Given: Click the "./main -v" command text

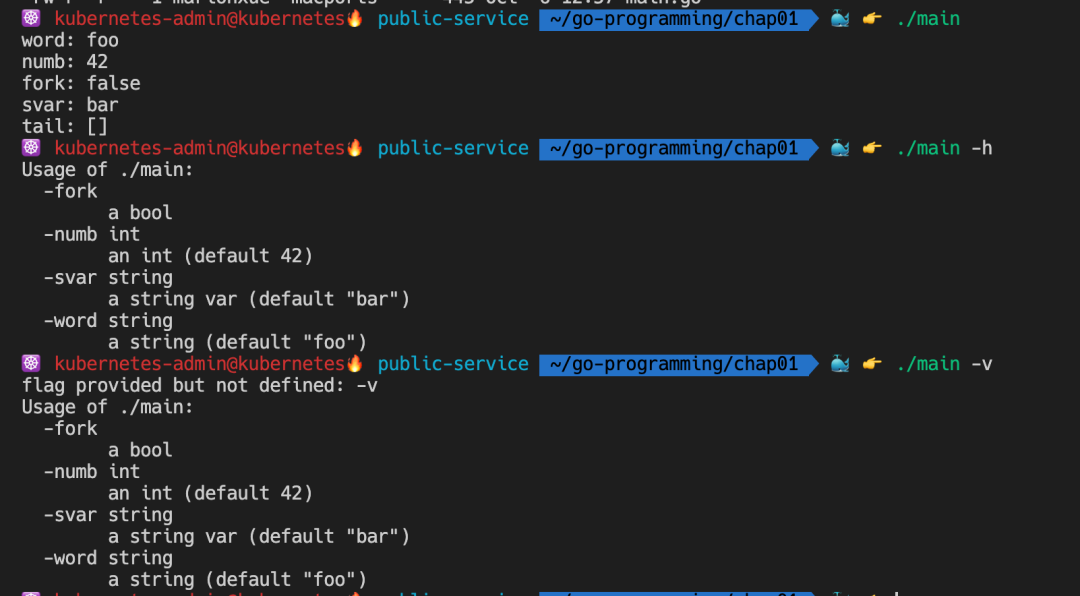Looking at the screenshot, I should (x=944, y=364).
